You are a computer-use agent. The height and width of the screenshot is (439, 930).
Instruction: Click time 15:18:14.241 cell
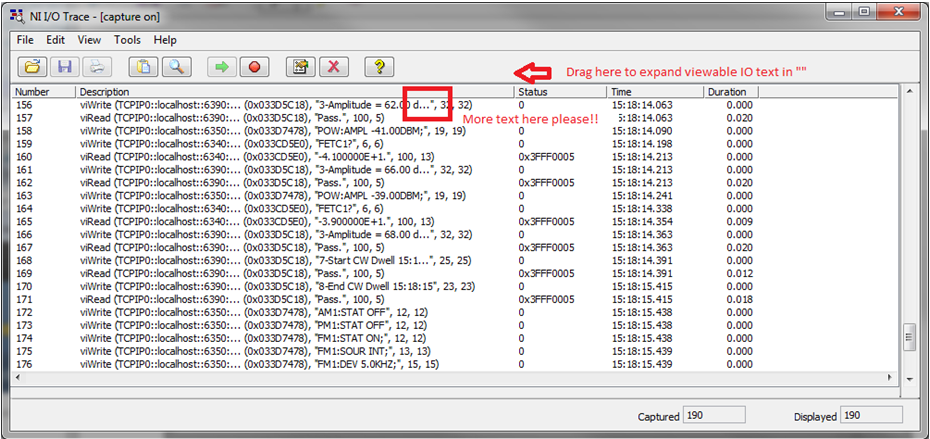pyautogui.click(x=642, y=196)
